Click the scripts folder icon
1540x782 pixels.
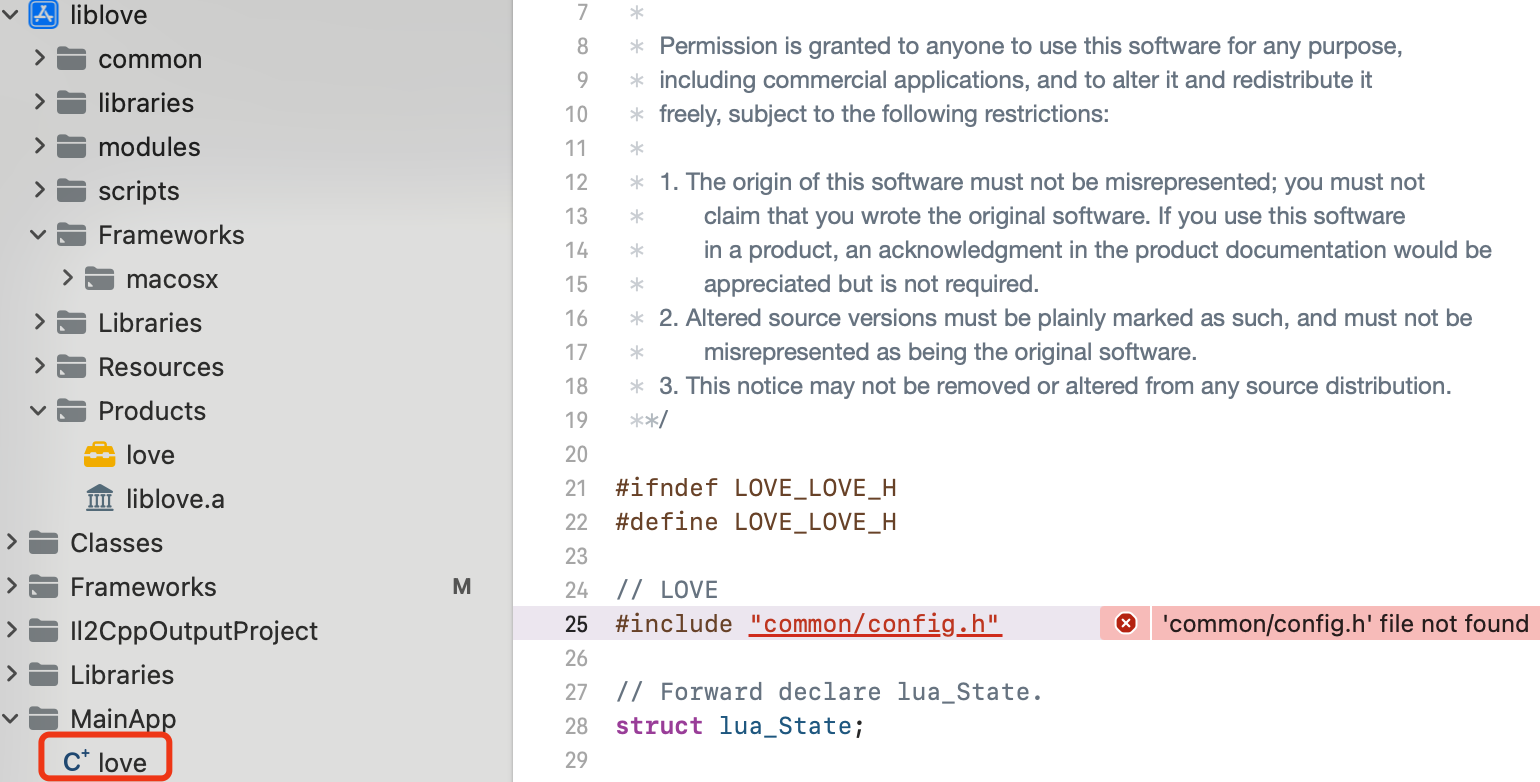pos(71,191)
